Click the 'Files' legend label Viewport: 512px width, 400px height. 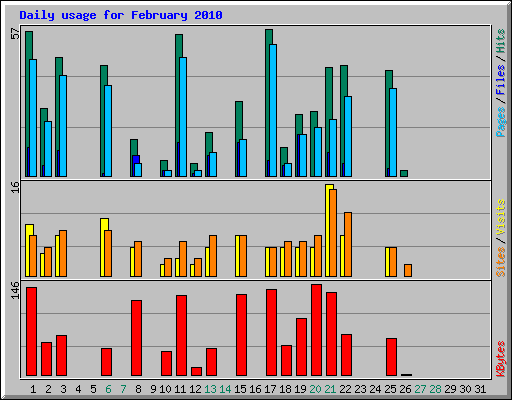pos(500,80)
